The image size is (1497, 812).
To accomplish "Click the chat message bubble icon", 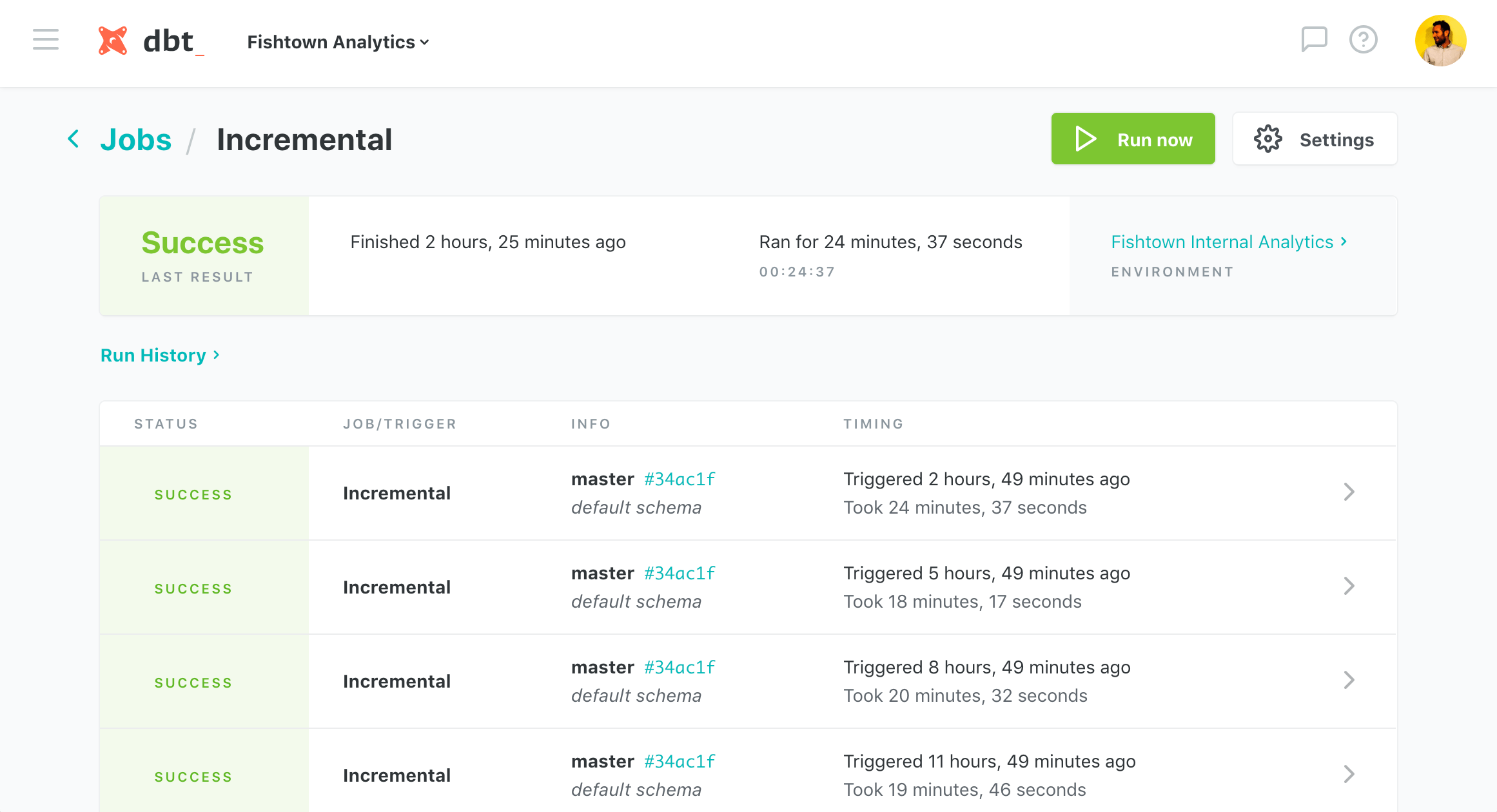I will click(1313, 40).
